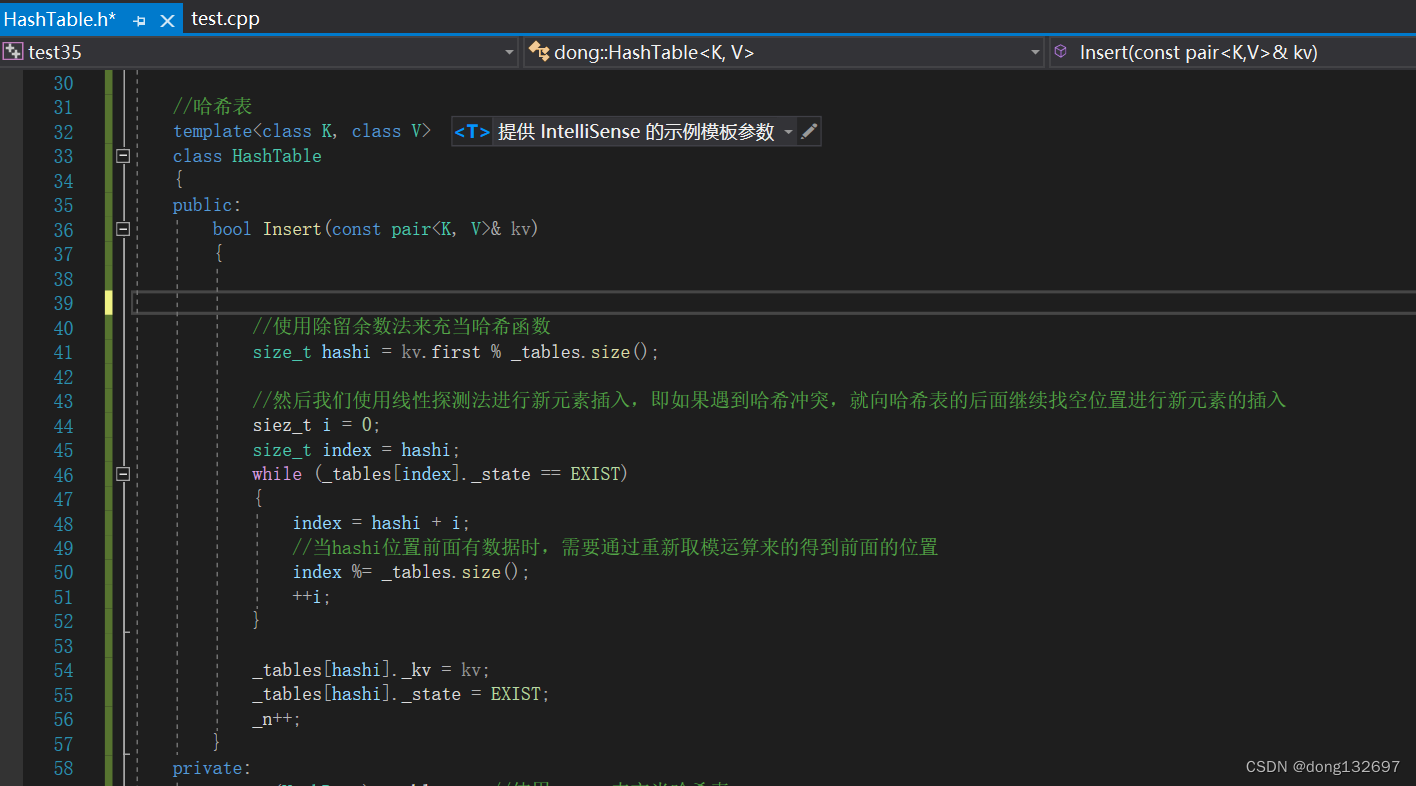Collapse the while loop outline block

click(123, 474)
